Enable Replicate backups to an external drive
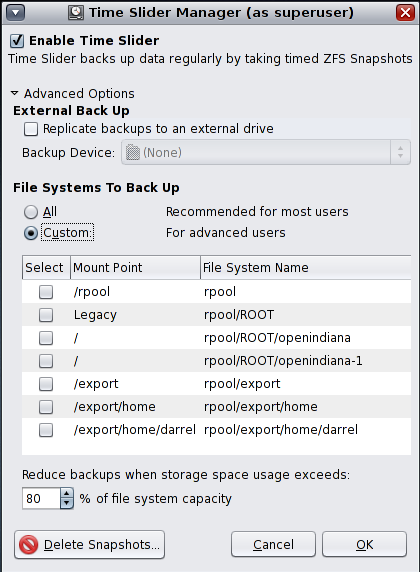This screenshot has width=420, height=572. 31,129
